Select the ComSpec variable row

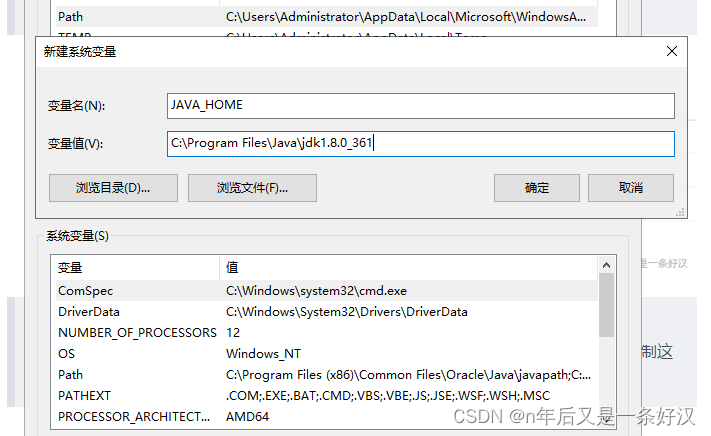pos(326,291)
